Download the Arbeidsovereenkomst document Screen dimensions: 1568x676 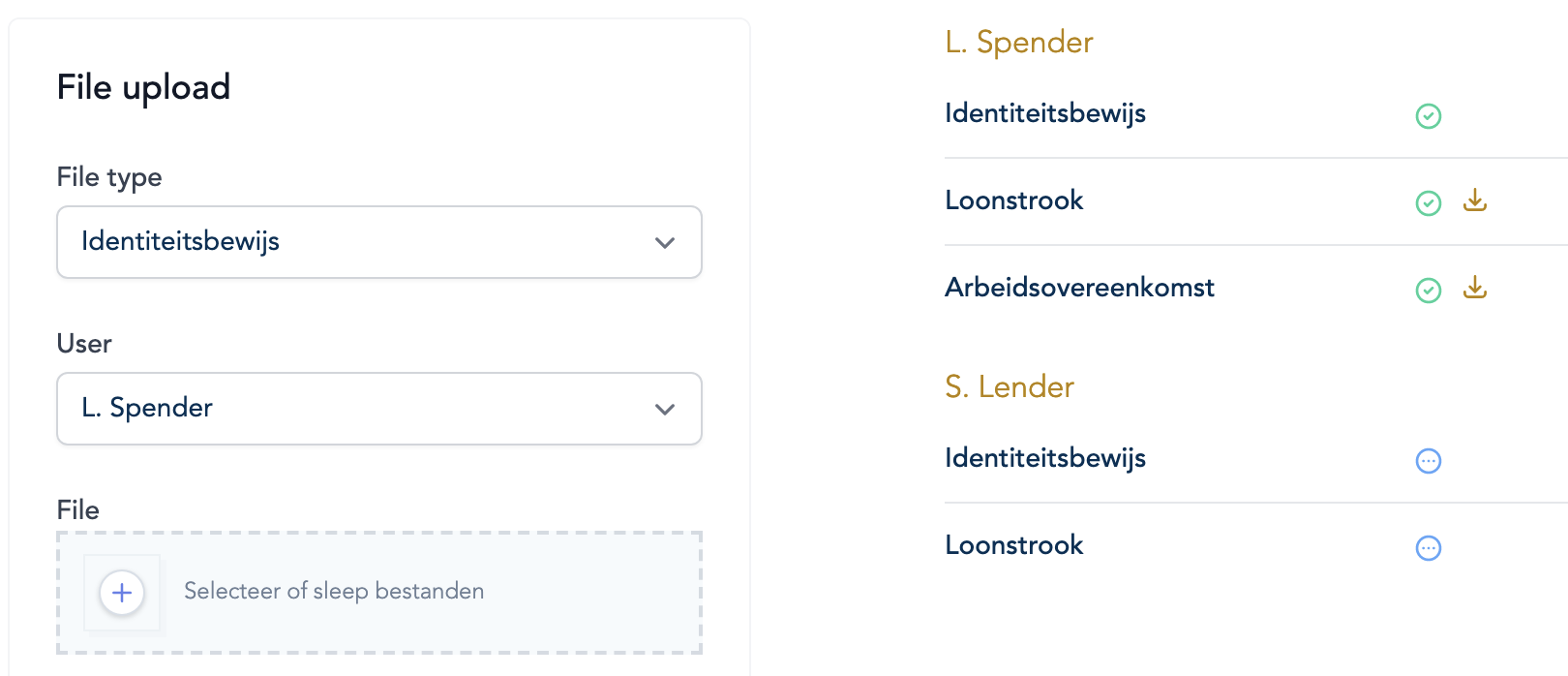pyautogui.click(x=1475, y=288)
